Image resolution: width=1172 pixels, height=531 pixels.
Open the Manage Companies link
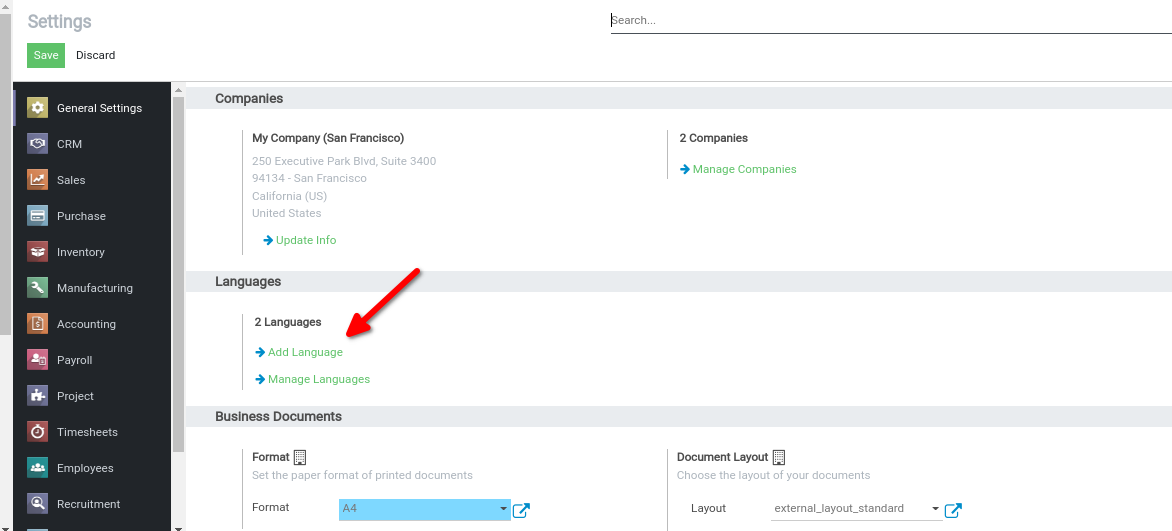click(x=744, y=169)
